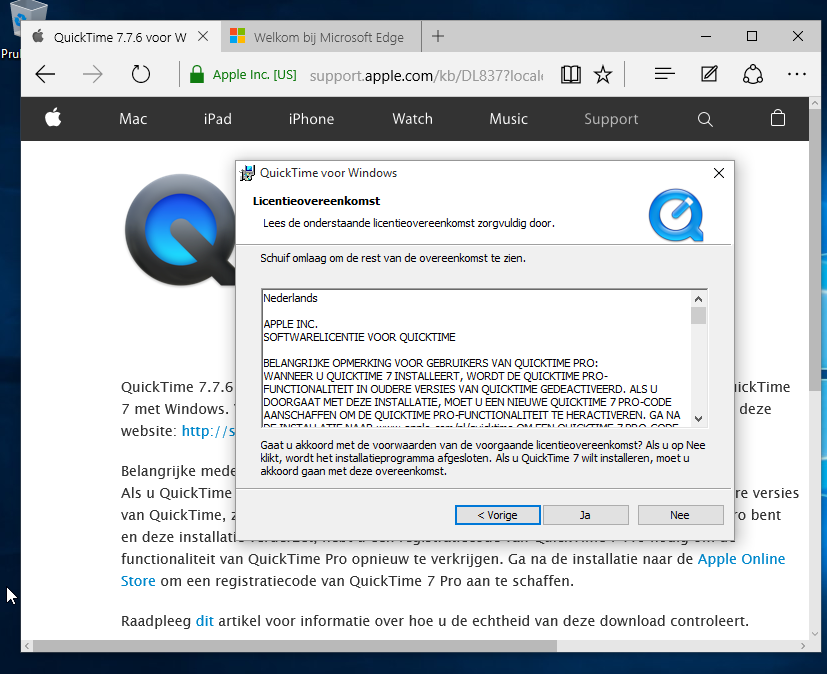Viewport: 827px width, 674px height.
Task: Click 'Apple Inc. [US]' certificate label
Action: pyautogui.click(x=255, y=75)
